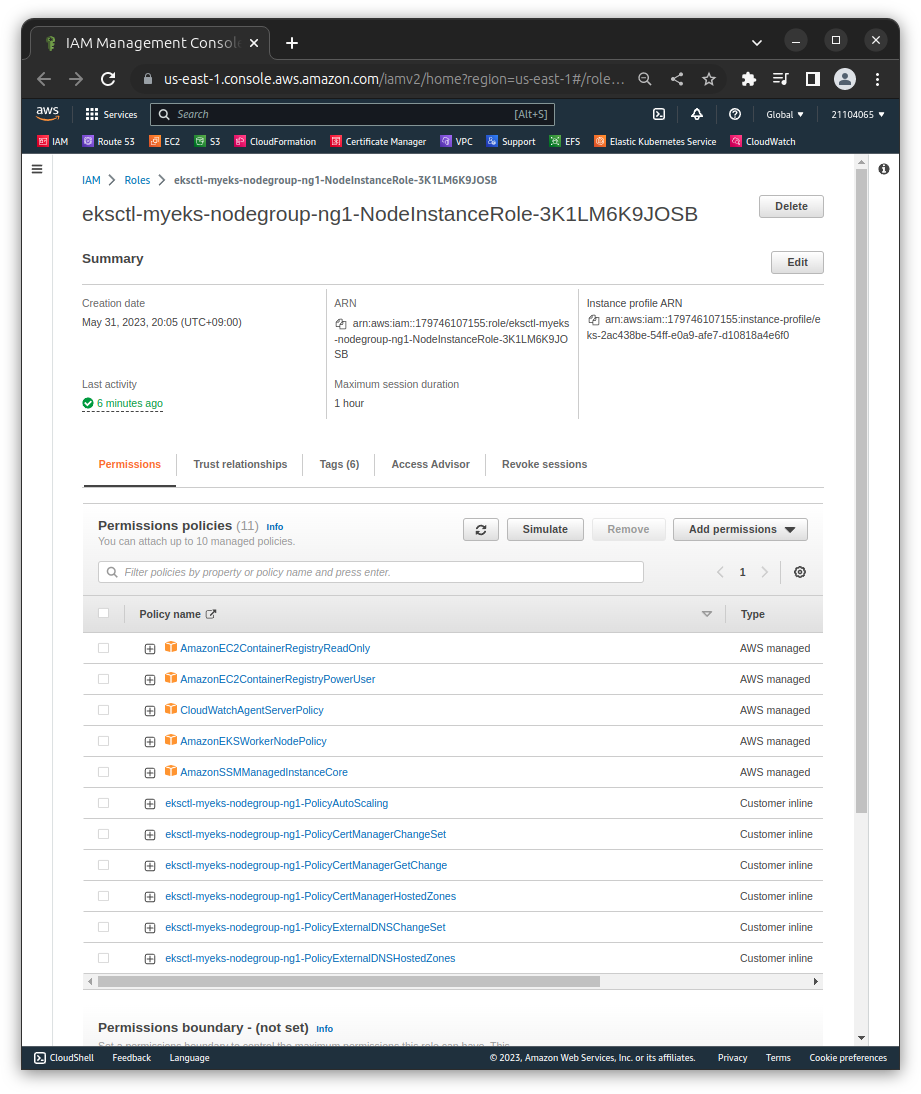Expand AmazonEC2ContainerRegistryReadOnly policy details
This screenshot has height=1094, width=921.
click(x=150, y=649)
